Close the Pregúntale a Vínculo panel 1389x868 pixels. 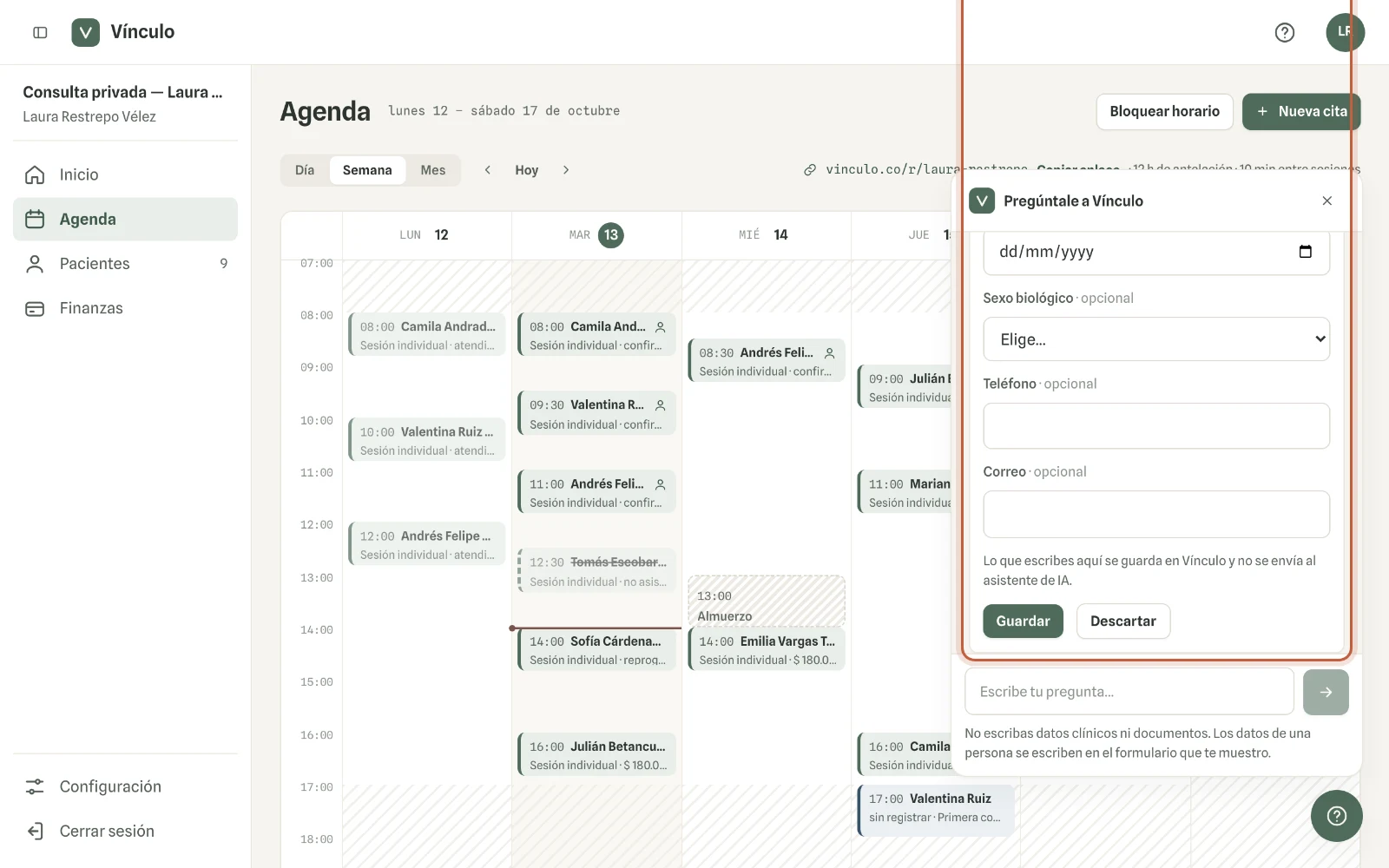(1326, 201)
